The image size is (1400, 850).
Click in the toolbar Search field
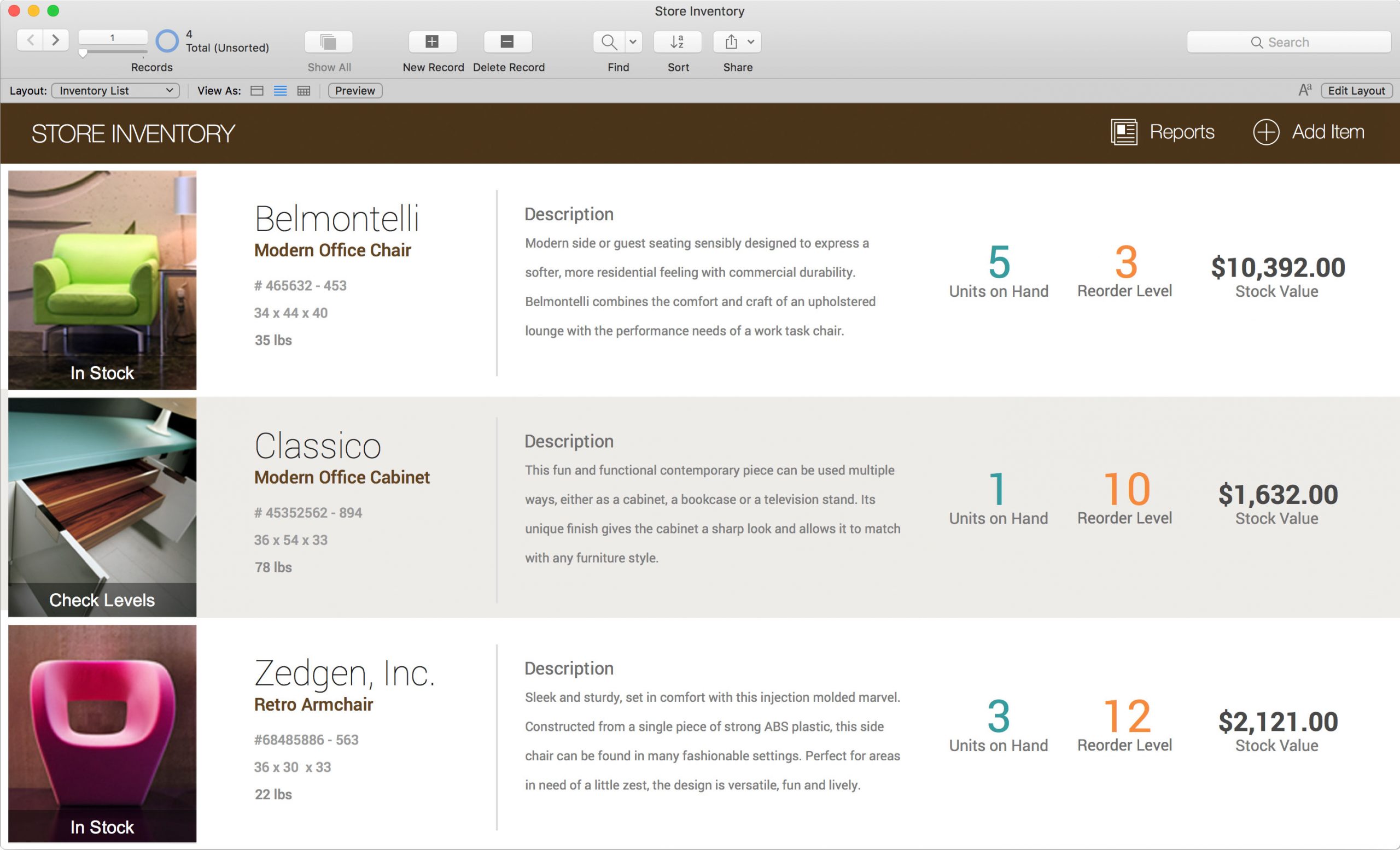click(x=1288, y=42)
